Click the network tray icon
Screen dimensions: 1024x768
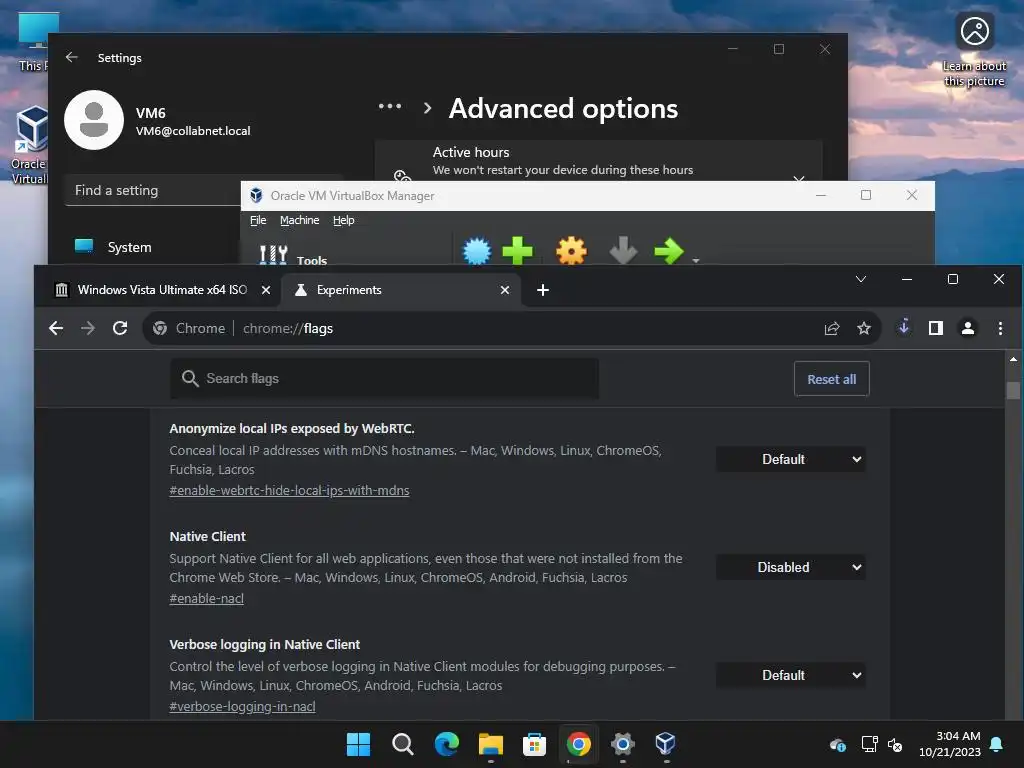(x=869, y=744)
